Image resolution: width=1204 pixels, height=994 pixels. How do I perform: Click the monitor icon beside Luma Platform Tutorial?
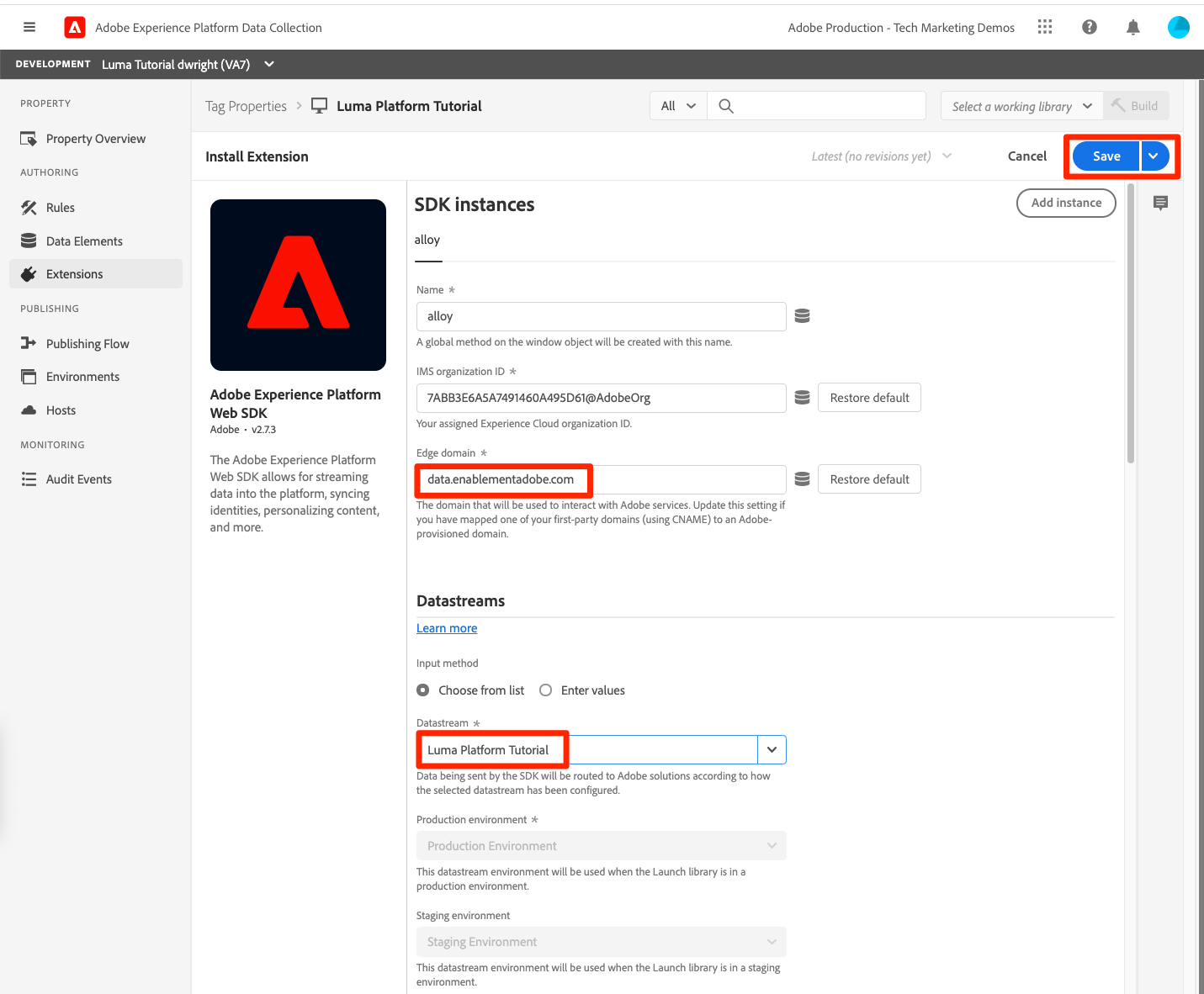320,106
